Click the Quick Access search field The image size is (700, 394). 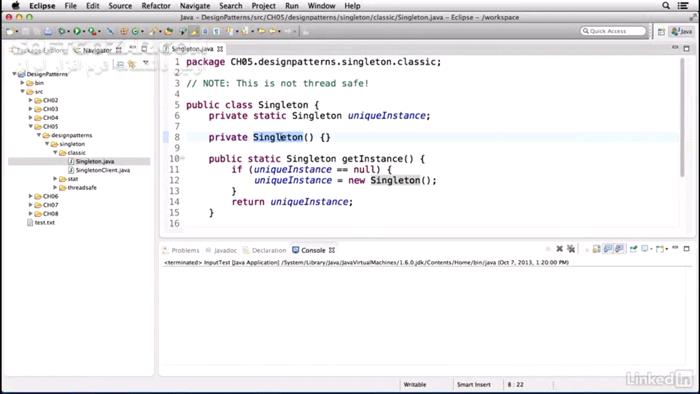tap(613, 31)
